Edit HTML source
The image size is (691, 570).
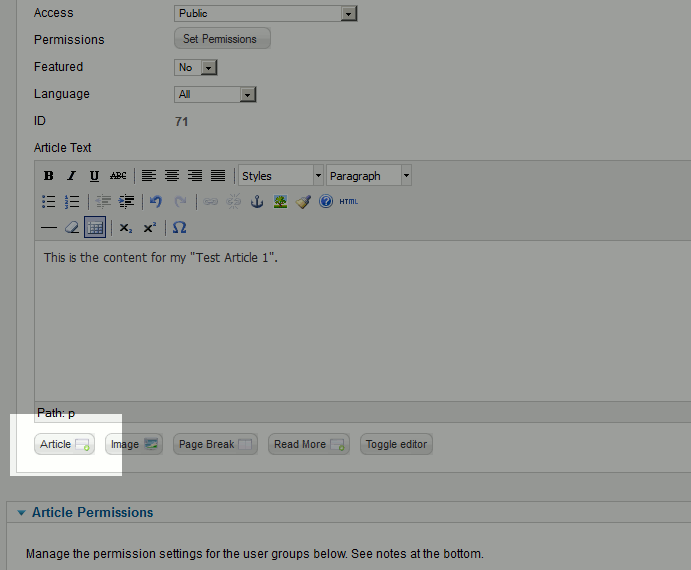point(349,201)
